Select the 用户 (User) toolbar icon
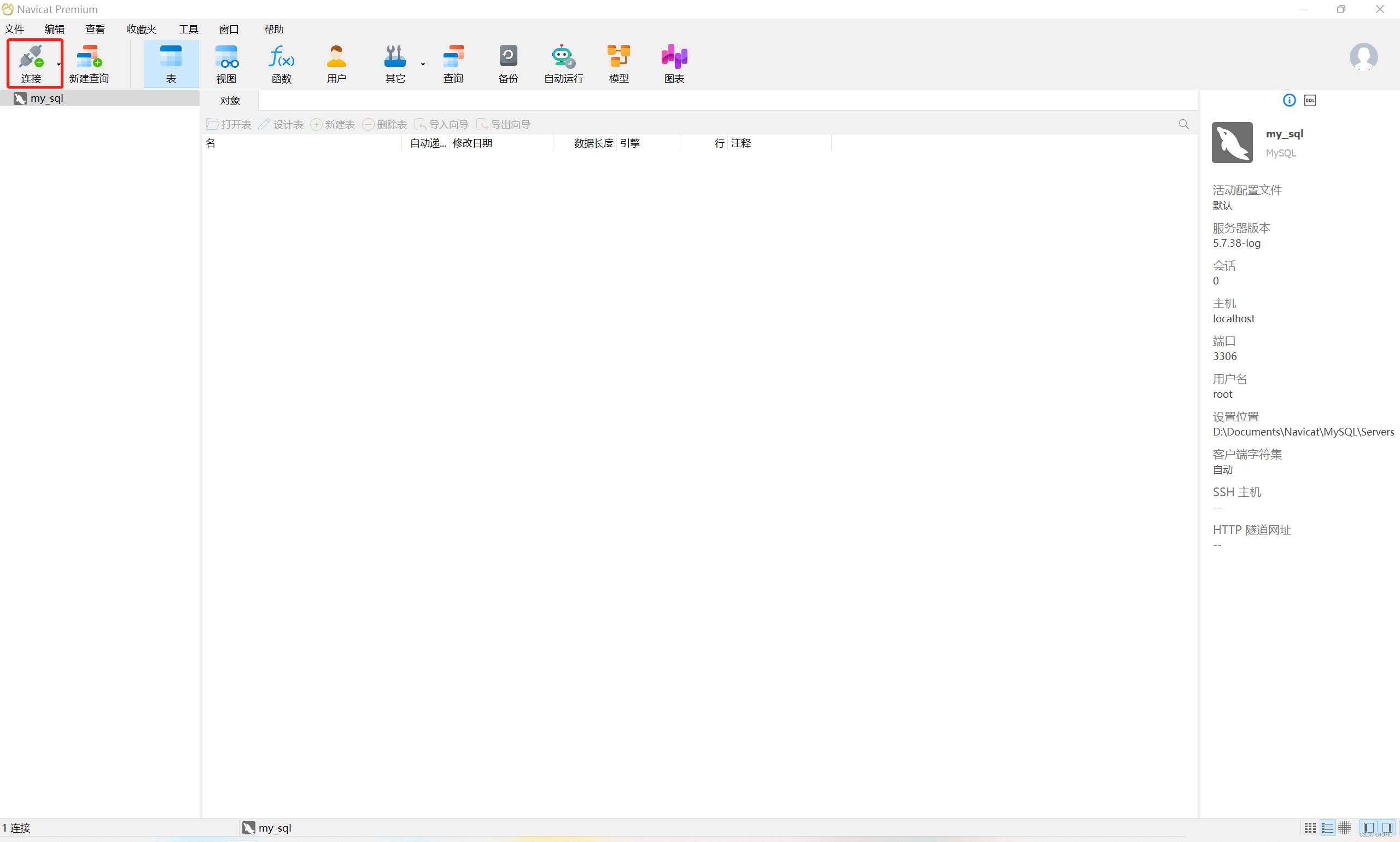This screenshot has width=1400, height=842. click(336, 63)
